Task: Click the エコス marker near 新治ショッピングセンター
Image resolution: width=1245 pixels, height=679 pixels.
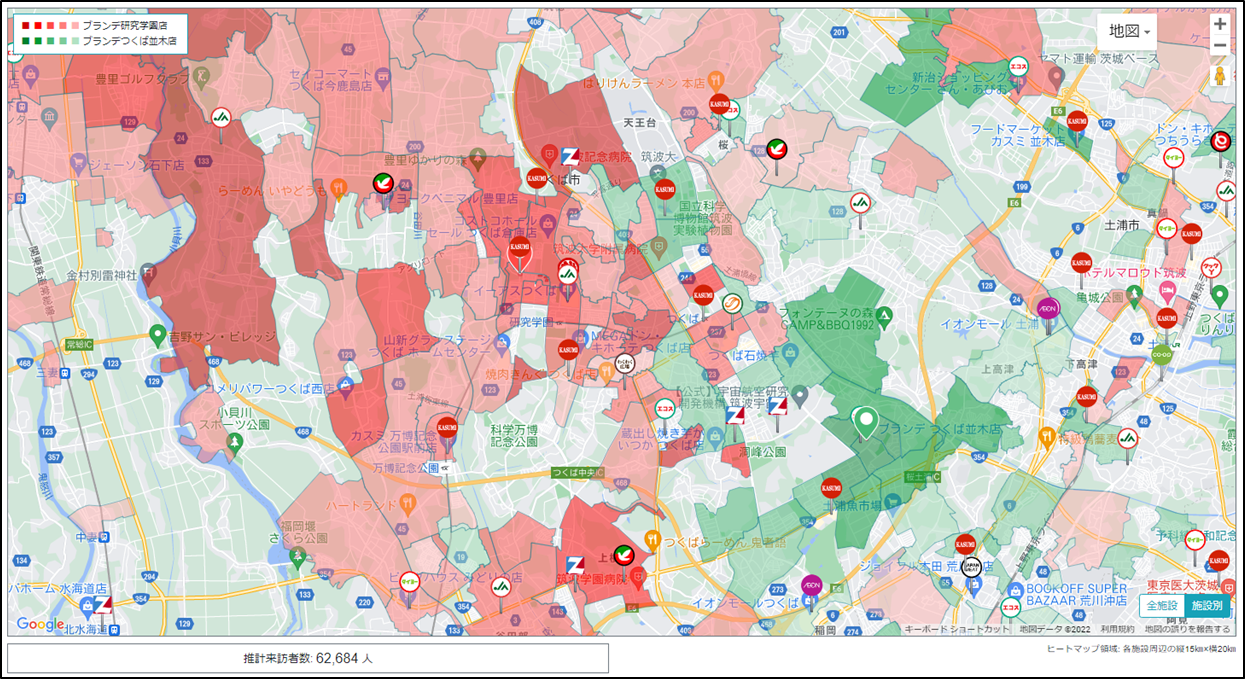Action: point(1018,66)
